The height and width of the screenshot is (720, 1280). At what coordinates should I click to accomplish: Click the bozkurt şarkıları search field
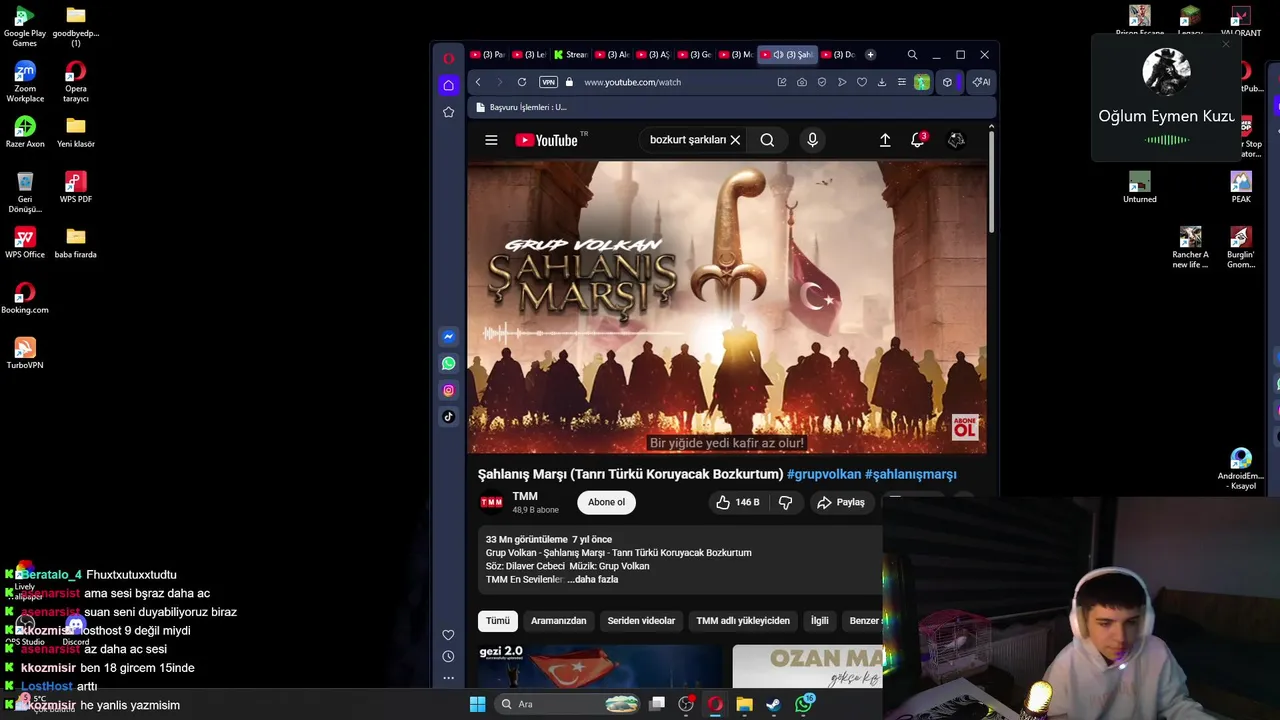point(687,140)
